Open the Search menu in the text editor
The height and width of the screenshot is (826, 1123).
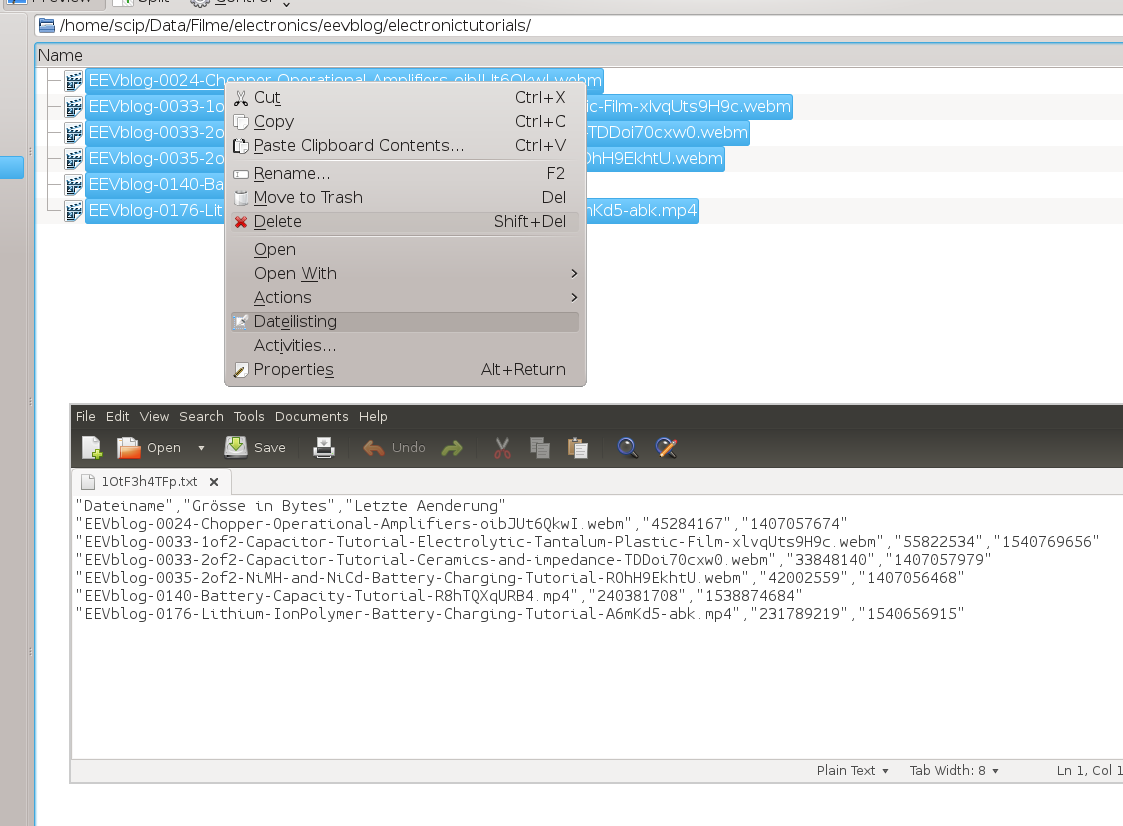tap(201, 416)
